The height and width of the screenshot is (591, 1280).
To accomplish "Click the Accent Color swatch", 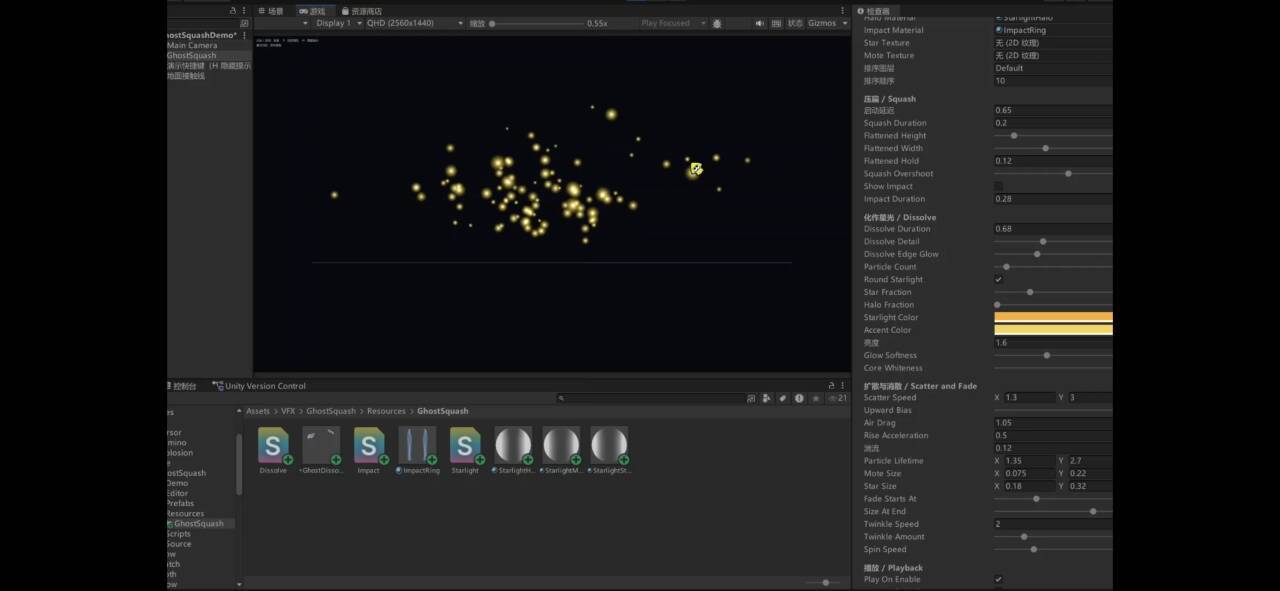I will click(1053, 330).
